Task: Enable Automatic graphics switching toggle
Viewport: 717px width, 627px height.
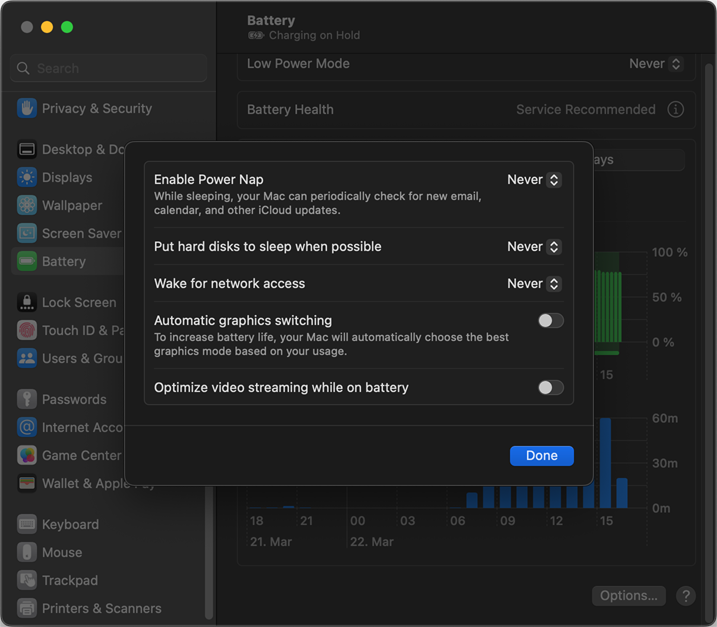Action: 550,321
